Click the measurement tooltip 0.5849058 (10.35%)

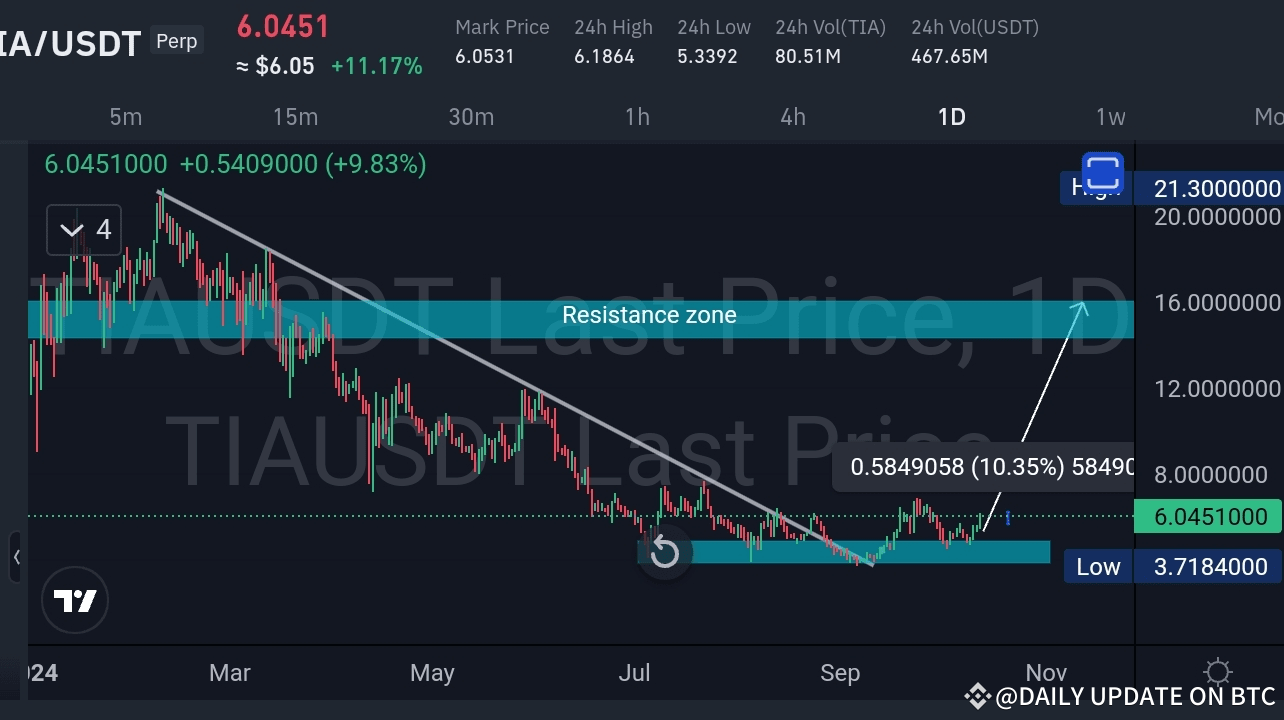(x=983, y=466)
